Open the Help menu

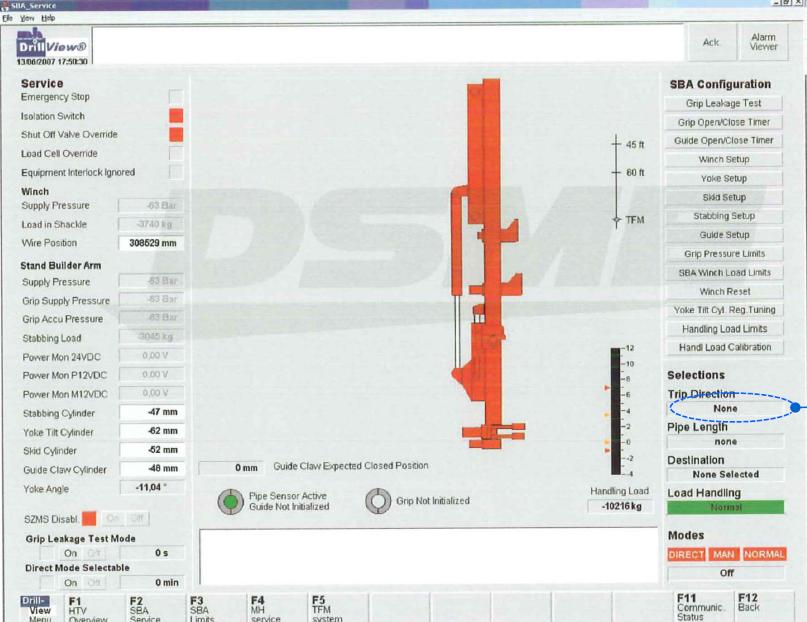(x=48, y=18)
